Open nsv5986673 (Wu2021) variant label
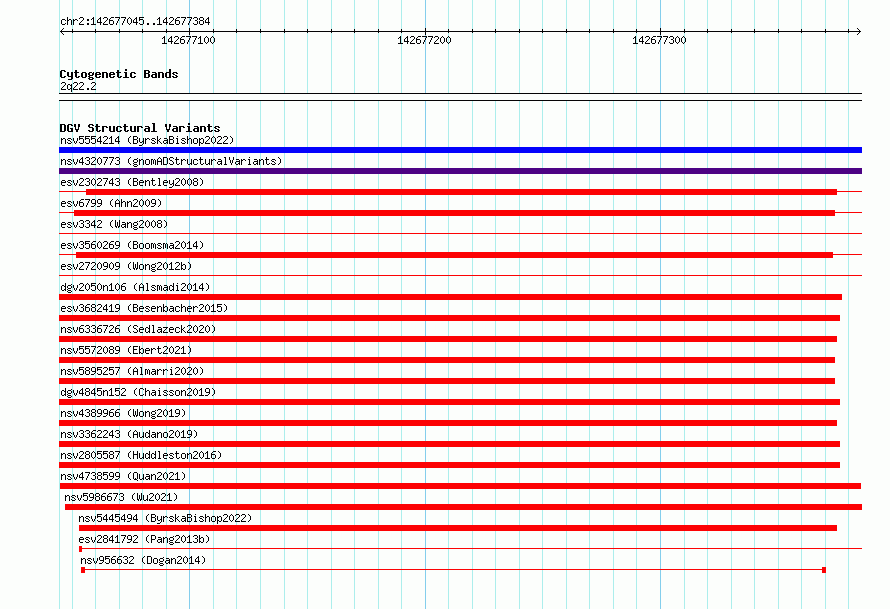The image size is (890, 609). click(121, 497)
